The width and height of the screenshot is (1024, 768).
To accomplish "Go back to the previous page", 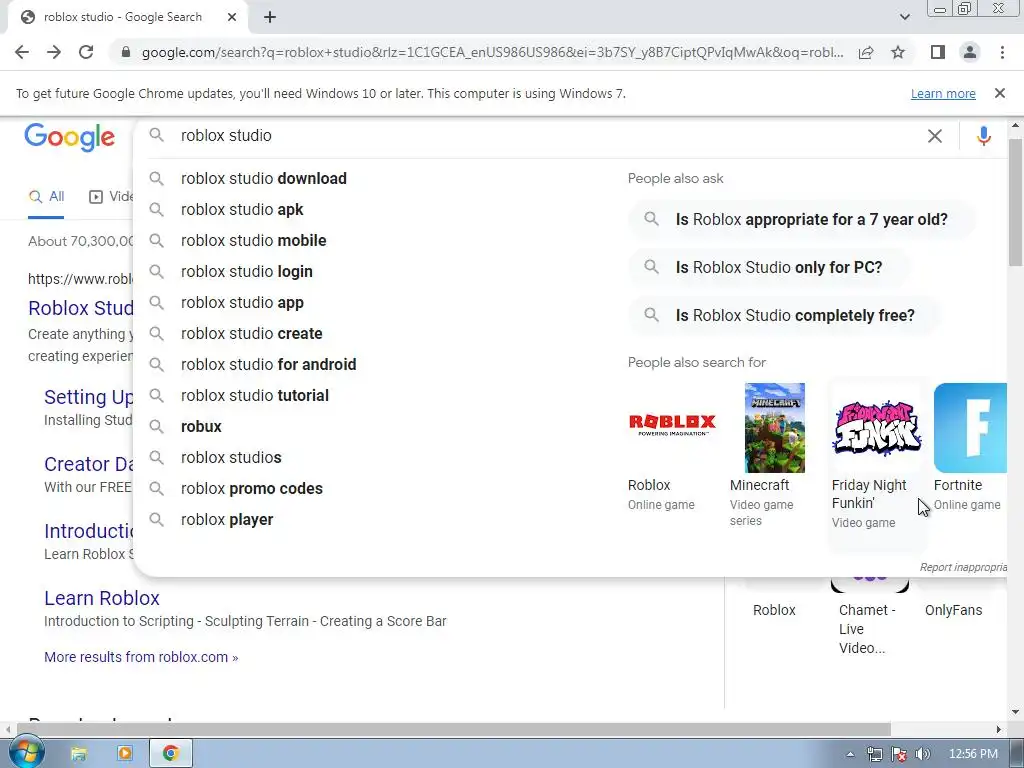I will [22, 52].
